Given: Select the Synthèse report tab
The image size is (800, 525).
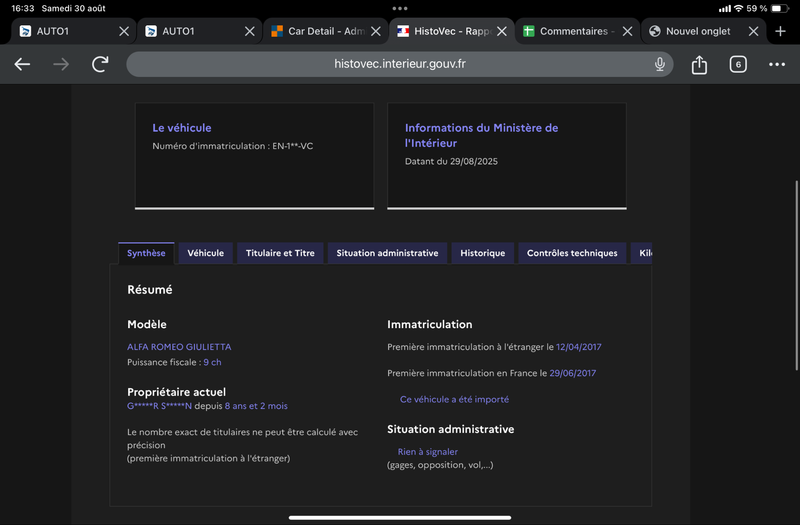Looking at the screenshot, I should [x=146, y=253].
